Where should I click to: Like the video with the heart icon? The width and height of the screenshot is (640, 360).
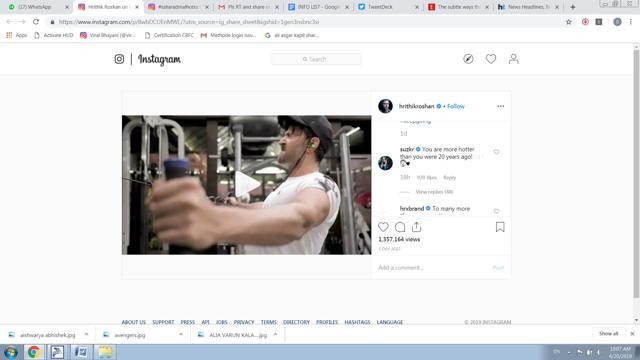click(383, 227)
